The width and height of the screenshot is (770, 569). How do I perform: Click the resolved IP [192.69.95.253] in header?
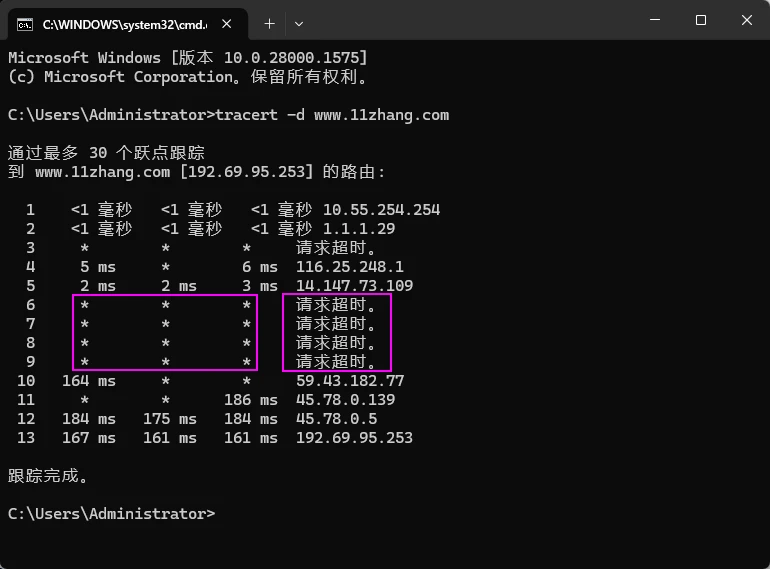tap(247, 172)
